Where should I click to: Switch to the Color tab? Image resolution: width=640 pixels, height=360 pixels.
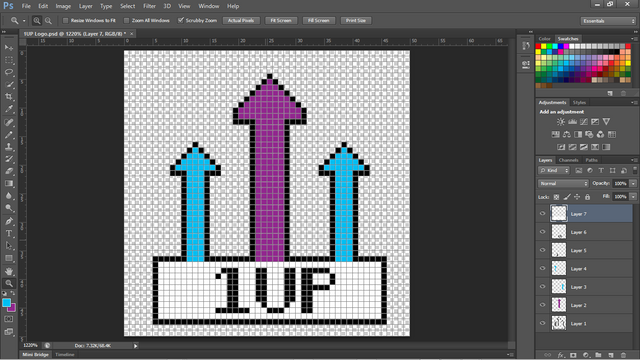pyautogui.click(x=544, y=39)
